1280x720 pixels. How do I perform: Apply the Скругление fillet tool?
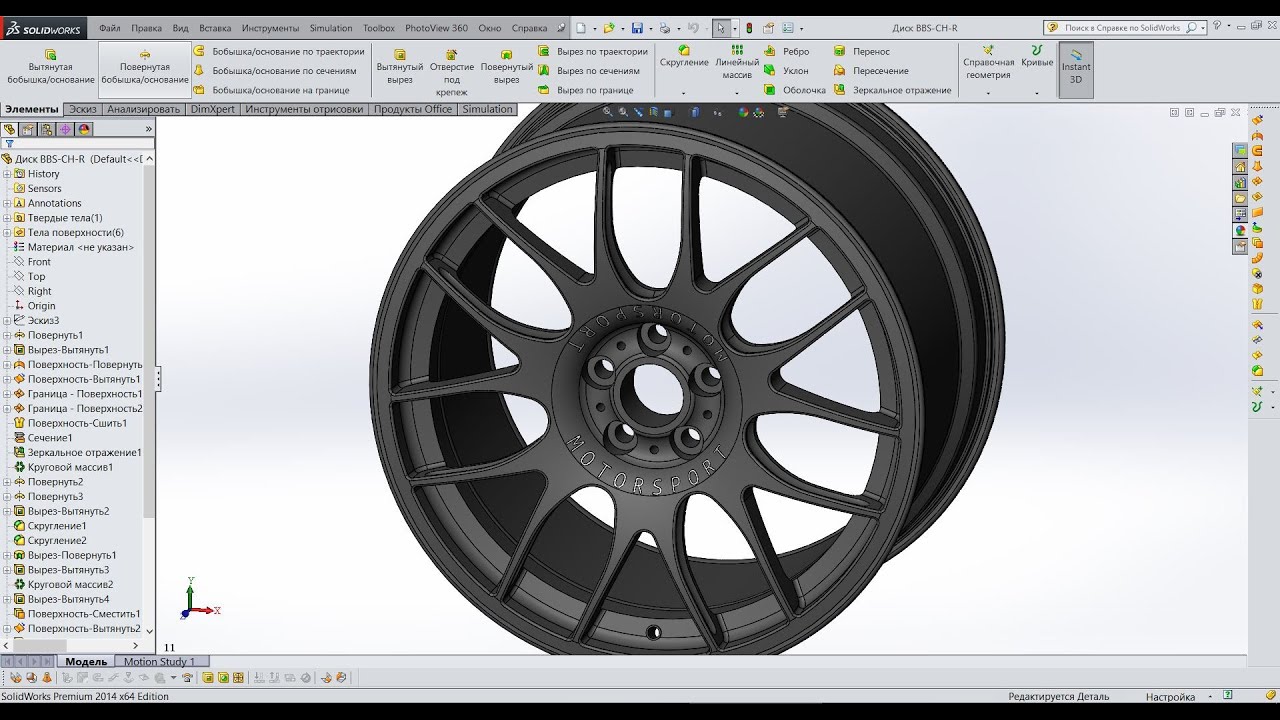tap(684, 56)
